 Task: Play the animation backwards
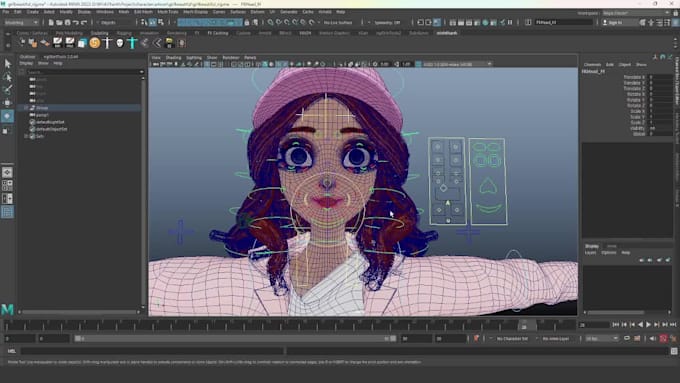pos(640,324)
